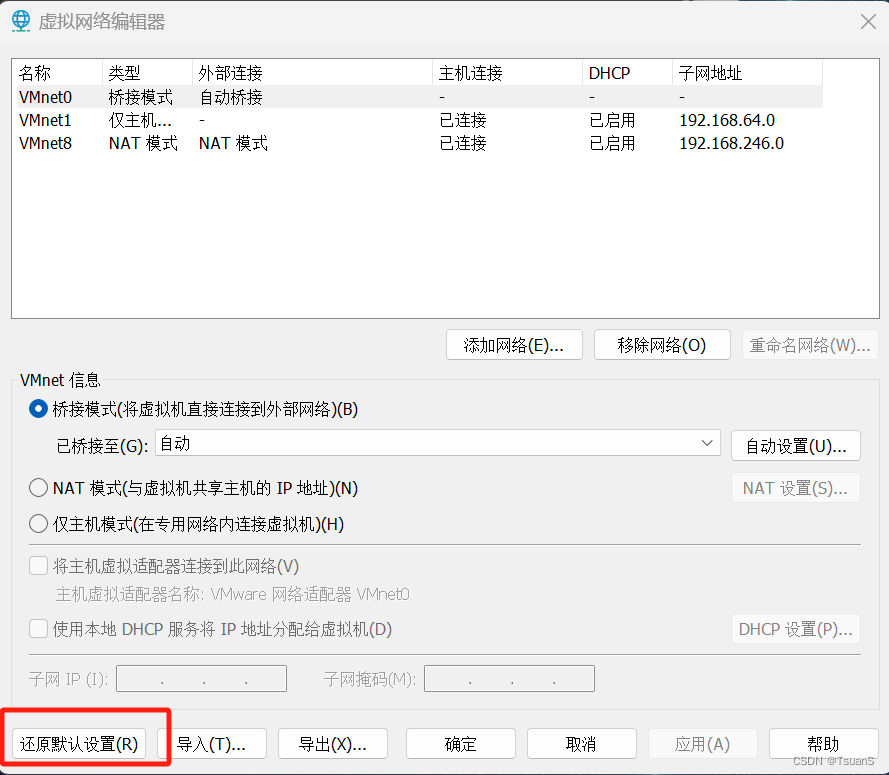Toggle 将主机虚拟适配器连接到此网络 checkbox

[38, 565]
